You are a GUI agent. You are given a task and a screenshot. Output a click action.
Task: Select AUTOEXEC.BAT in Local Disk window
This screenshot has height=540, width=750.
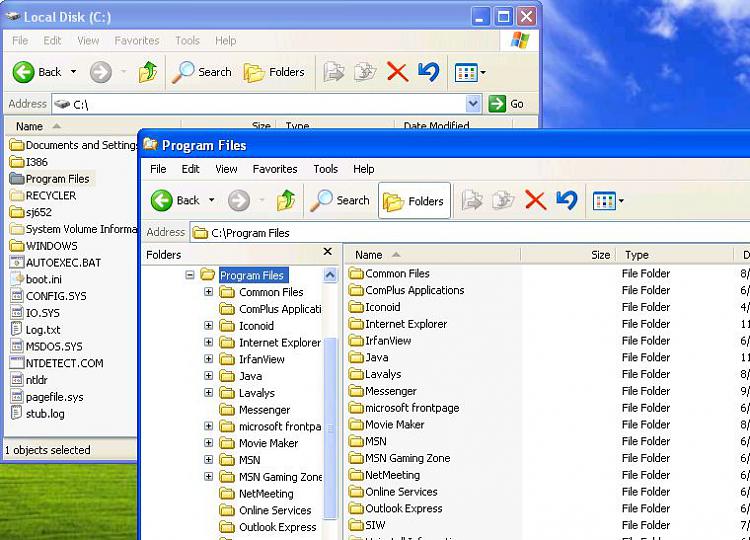point(55,263)
